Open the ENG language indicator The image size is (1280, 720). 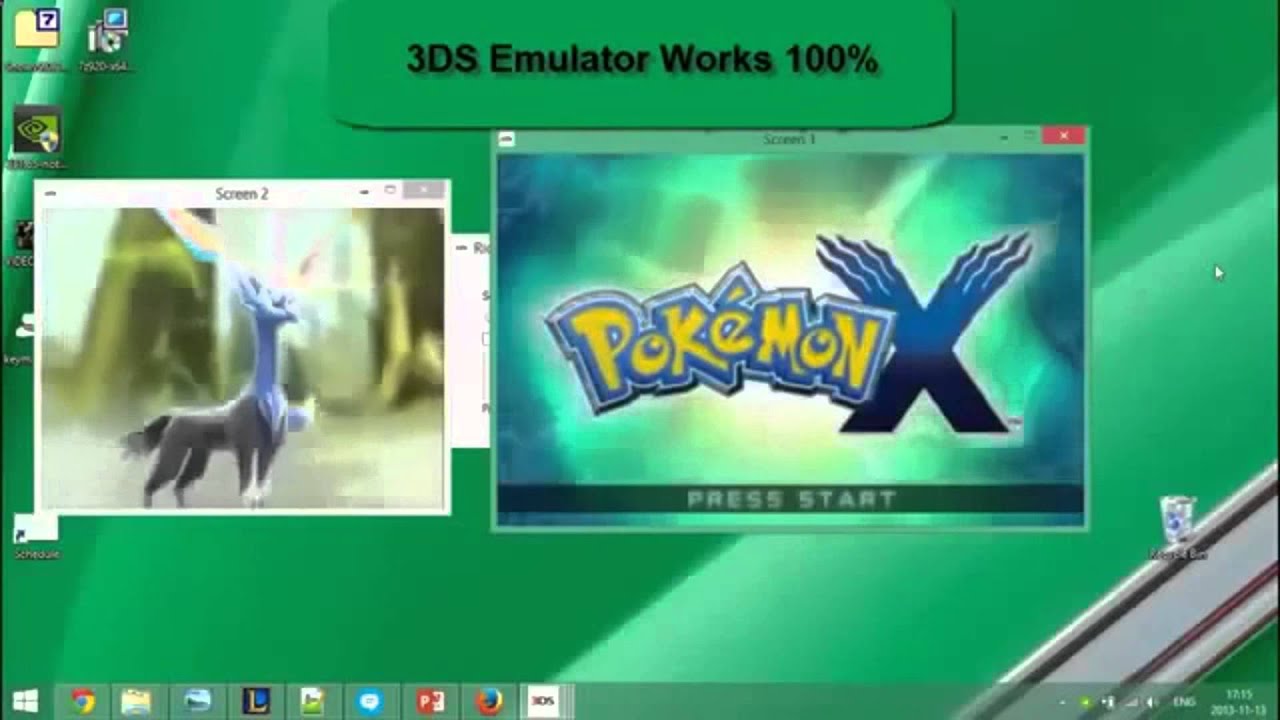[x=1184, y=702]
